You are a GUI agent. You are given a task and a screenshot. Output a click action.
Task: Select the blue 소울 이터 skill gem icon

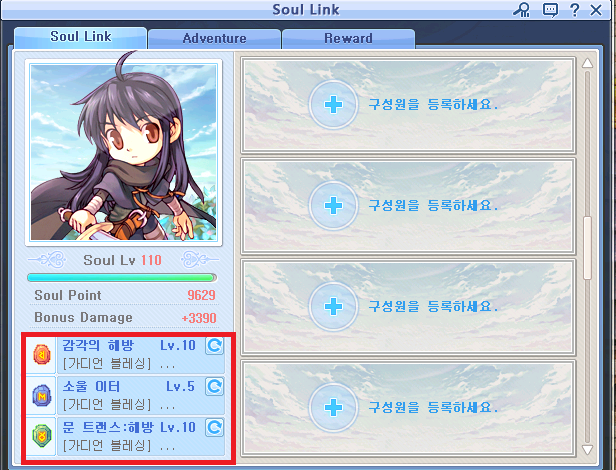(x=42, y=395)
